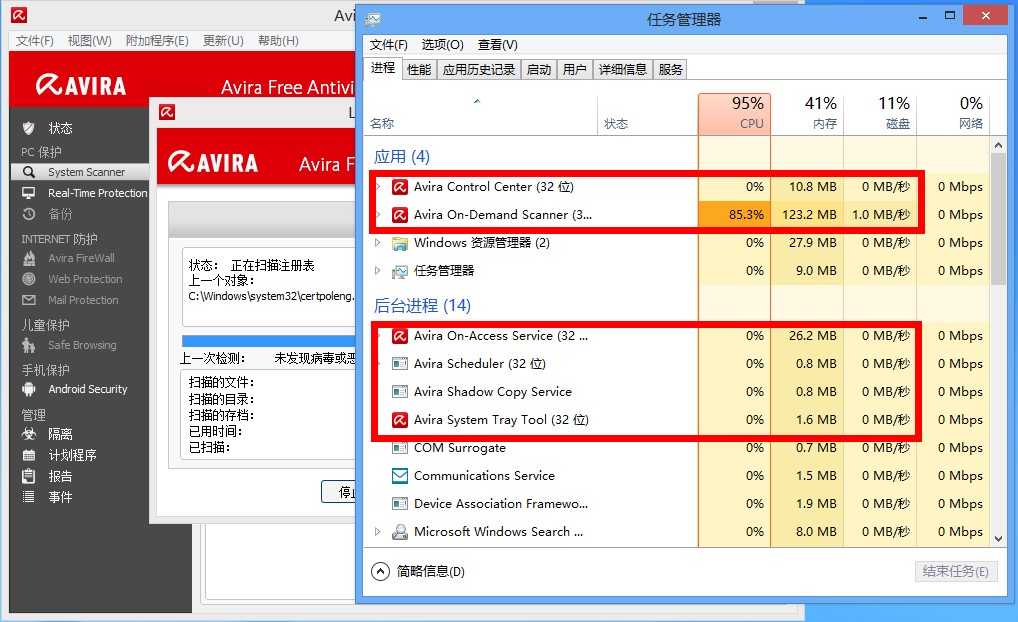Sort processes by the CPU column header

734,114
